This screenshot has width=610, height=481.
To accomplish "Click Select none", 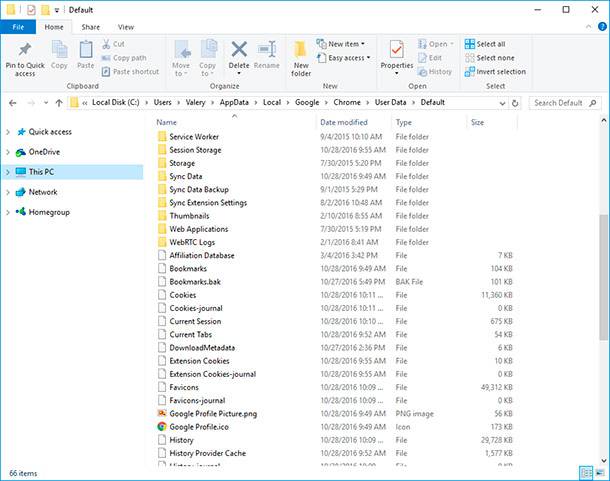I will pos(490,58).
